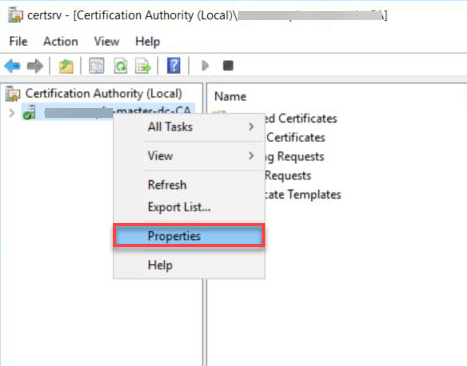Screen dimensions: 467x366
Task: Choose Refresh from the context menu
Action: point(189,185)
